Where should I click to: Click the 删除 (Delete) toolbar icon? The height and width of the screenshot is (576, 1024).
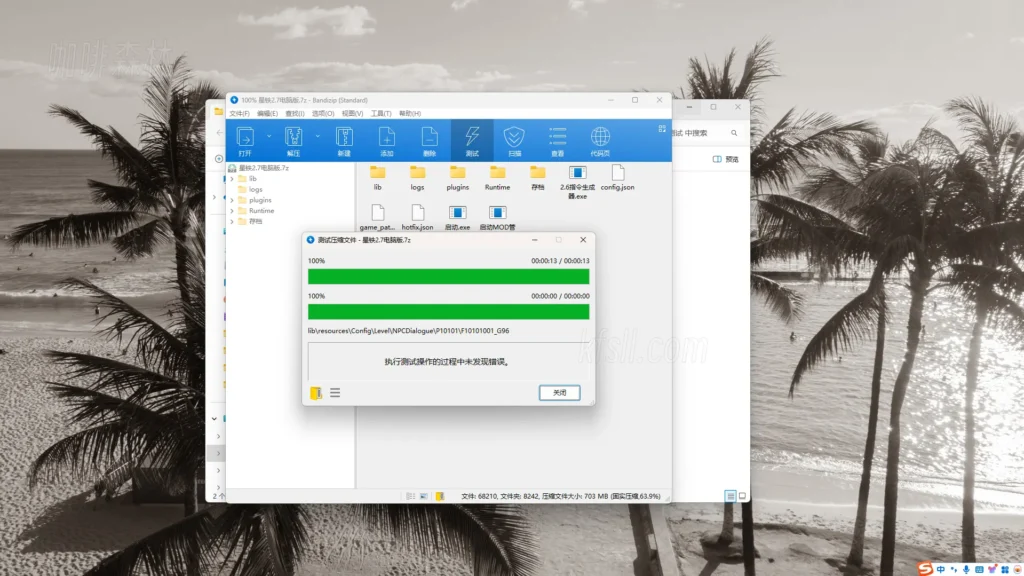[429, 139]
